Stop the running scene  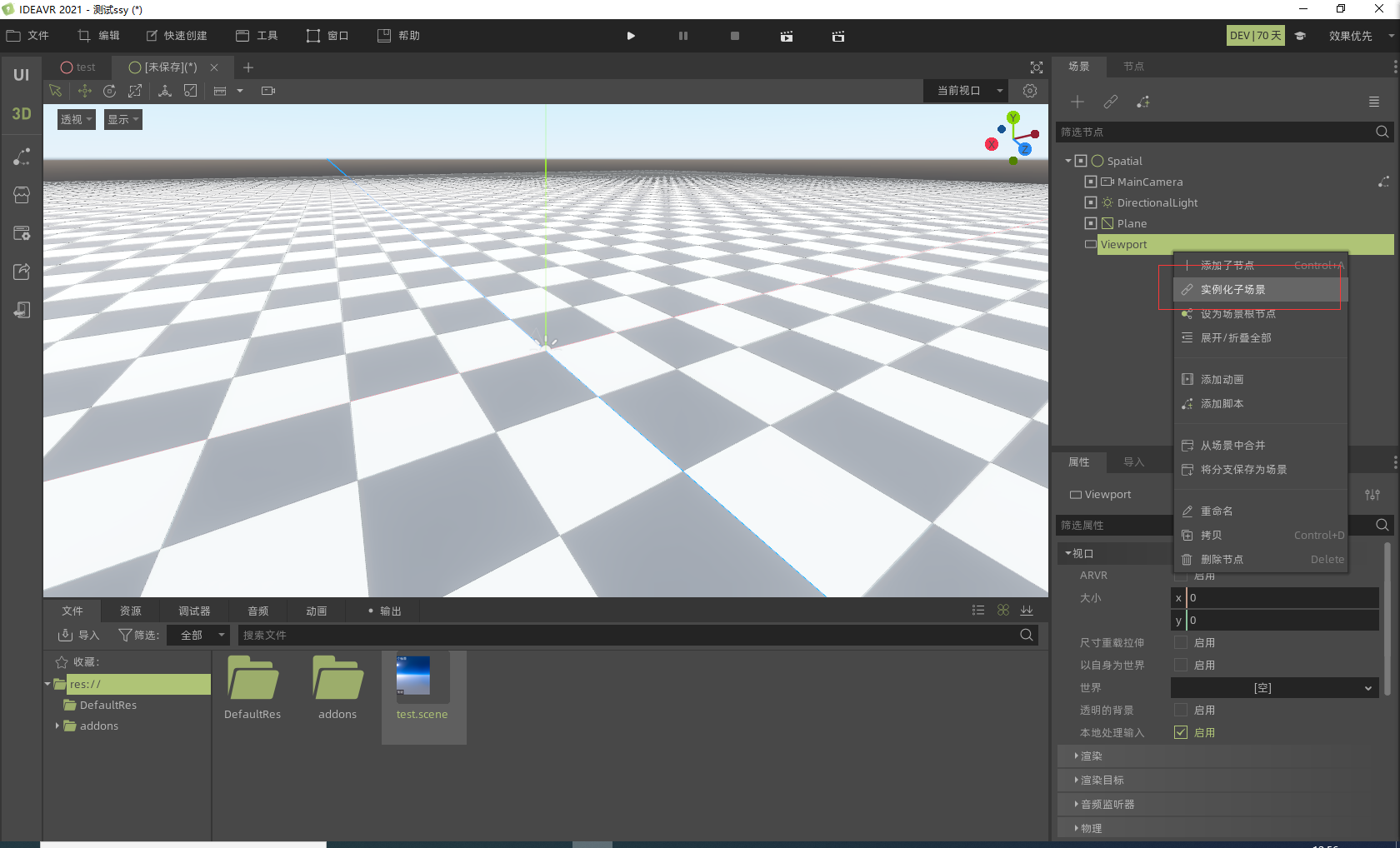(735, 36)
